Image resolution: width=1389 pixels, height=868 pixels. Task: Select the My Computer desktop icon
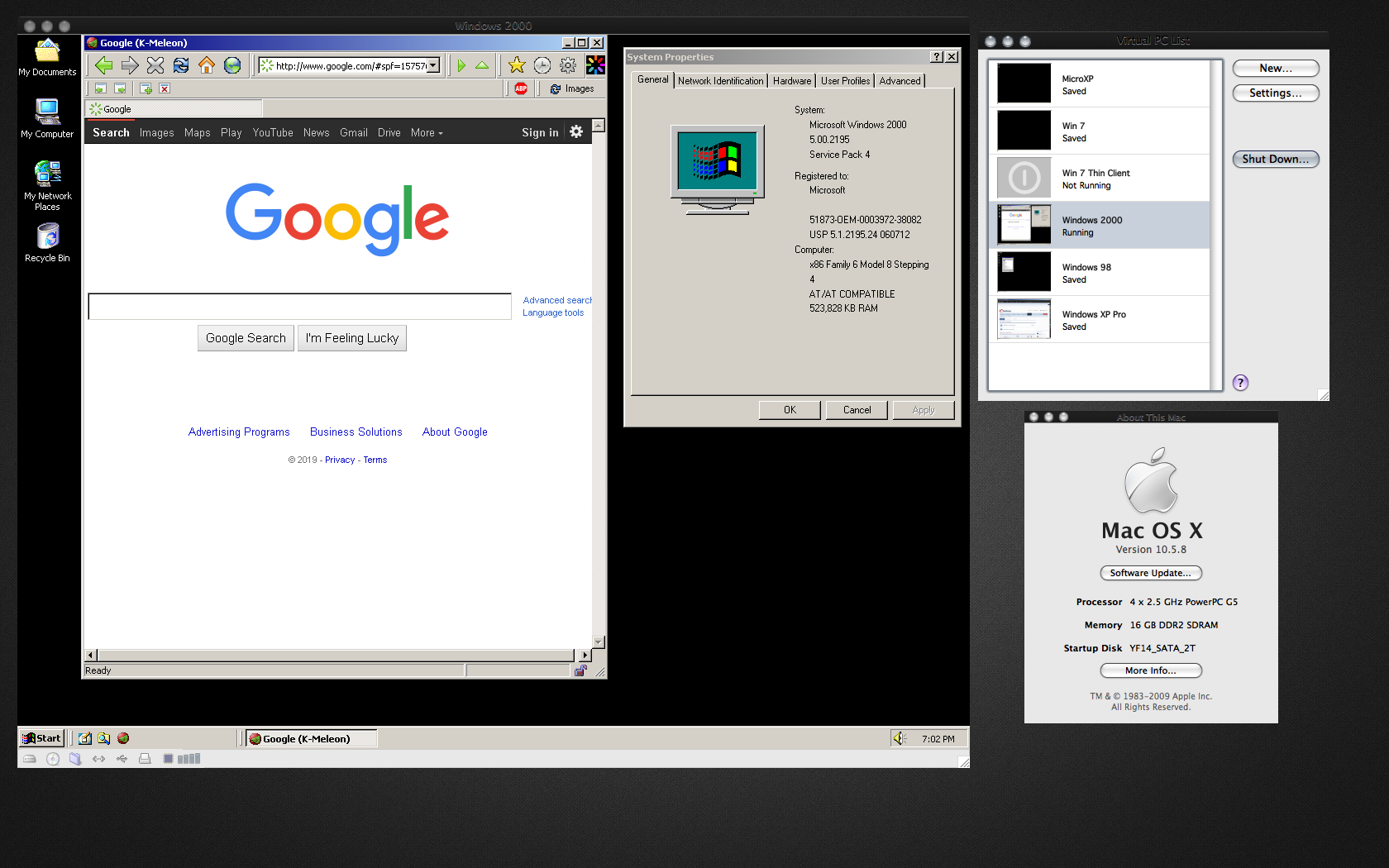tap(47, 119)
